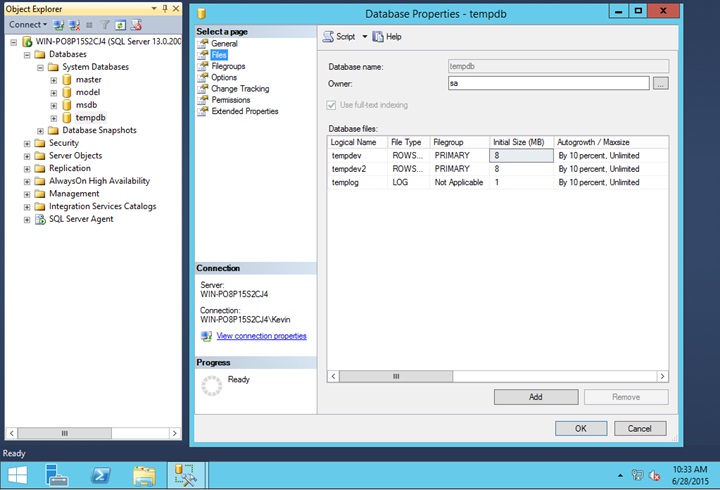The height and width of the screenshot is (490, 720).
Task: Click View connection properties link
Action: click(261, 336)
